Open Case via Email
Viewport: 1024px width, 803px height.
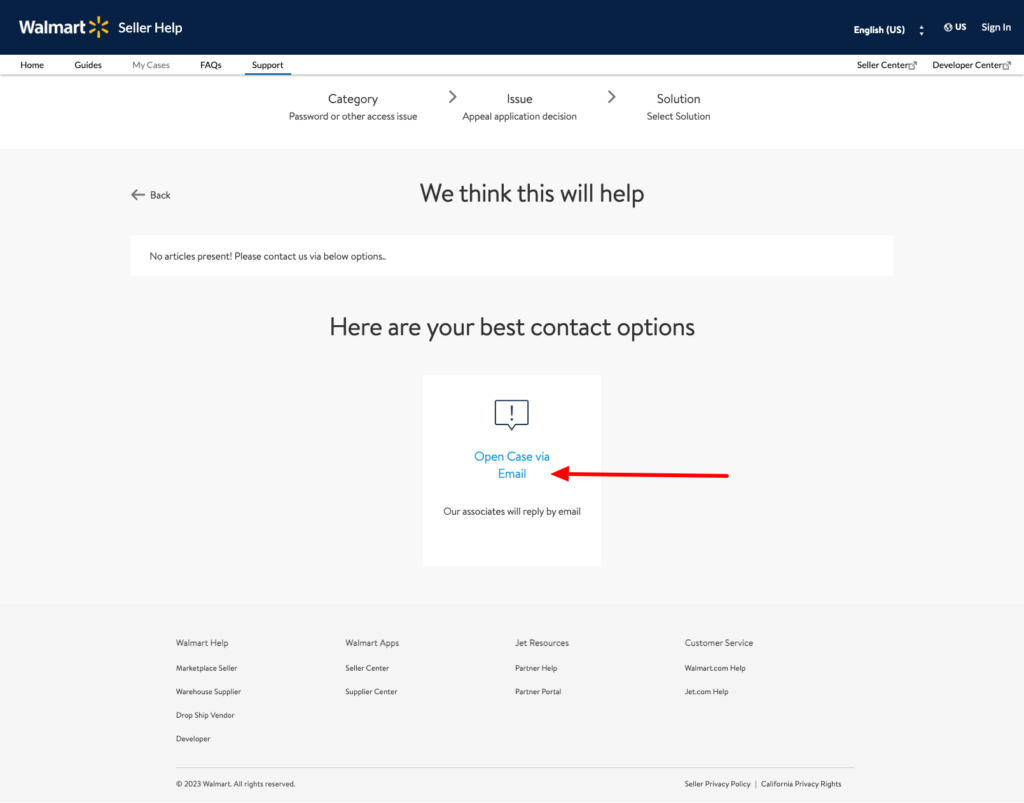coord(511,464)
